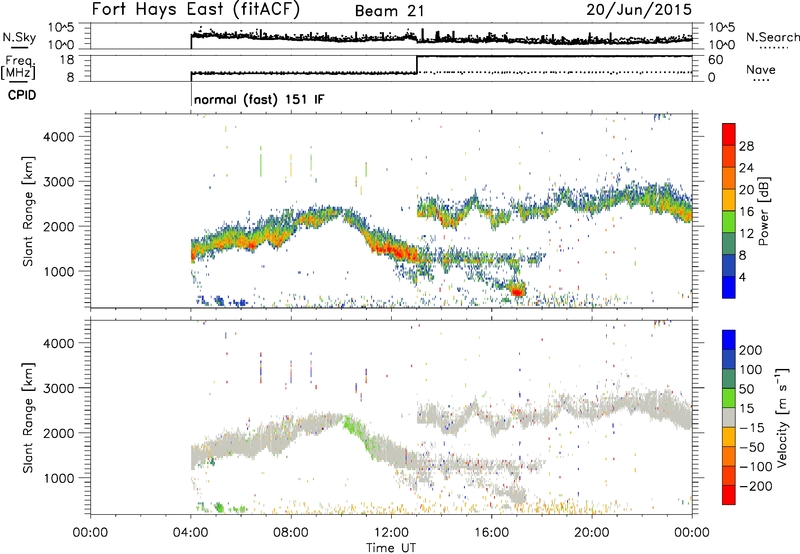
Task: Click the date '20/Jun/2015'
Action: (x=639, y=10)
